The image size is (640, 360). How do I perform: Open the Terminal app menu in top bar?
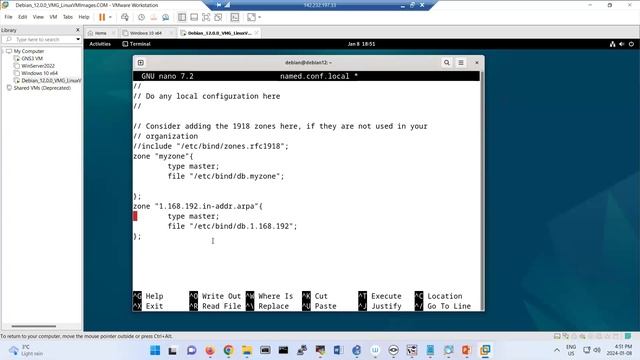[136, 44]
